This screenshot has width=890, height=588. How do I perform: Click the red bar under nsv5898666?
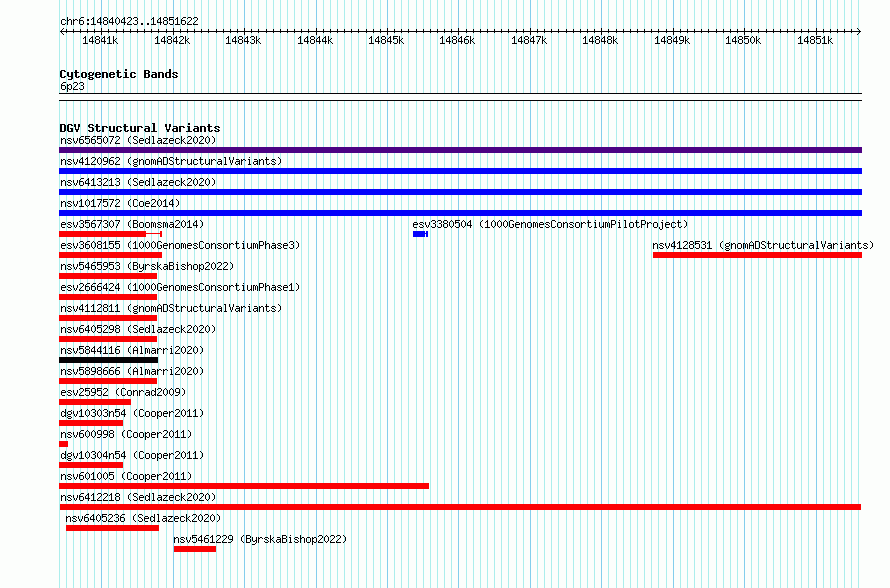108,381
